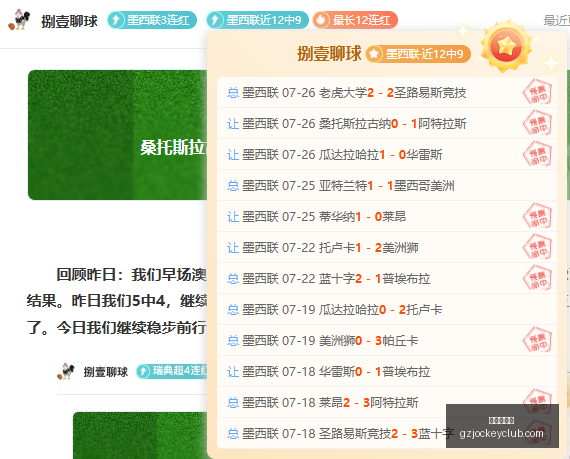570x459 pixels.
Task: Click the green match banner reading 桑托斯拉
Action: (118, 135)
